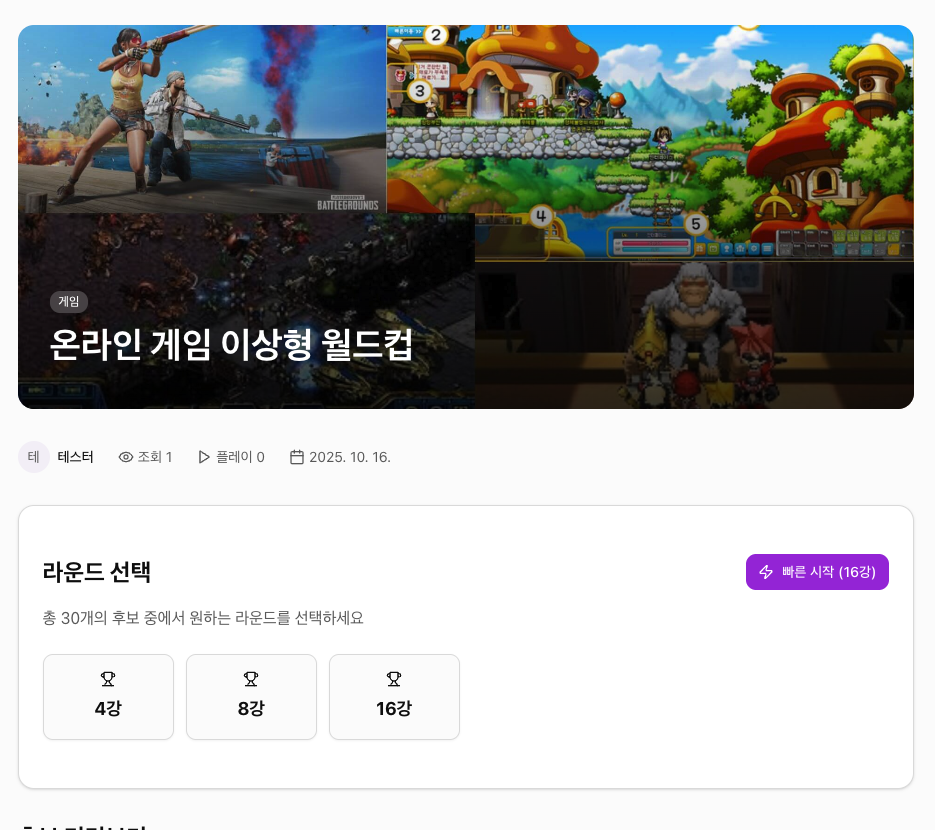The width and height of the screenshot is (935, 830).
Task: Click the play triangle icon beside 플레이 0
Action: tap(204, 457)
